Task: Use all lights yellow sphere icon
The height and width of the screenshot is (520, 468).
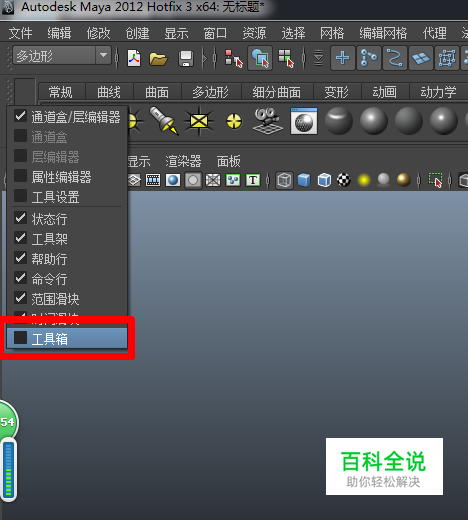Action: (364, 180)
